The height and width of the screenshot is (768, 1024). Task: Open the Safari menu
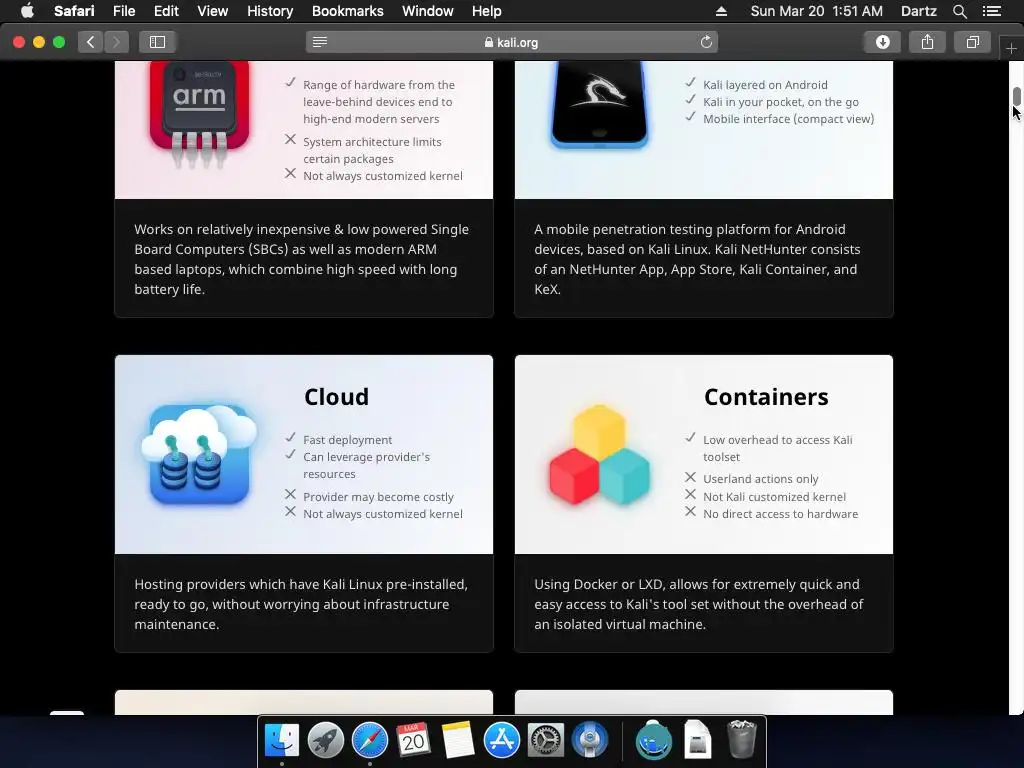click(x=74, y=11)
